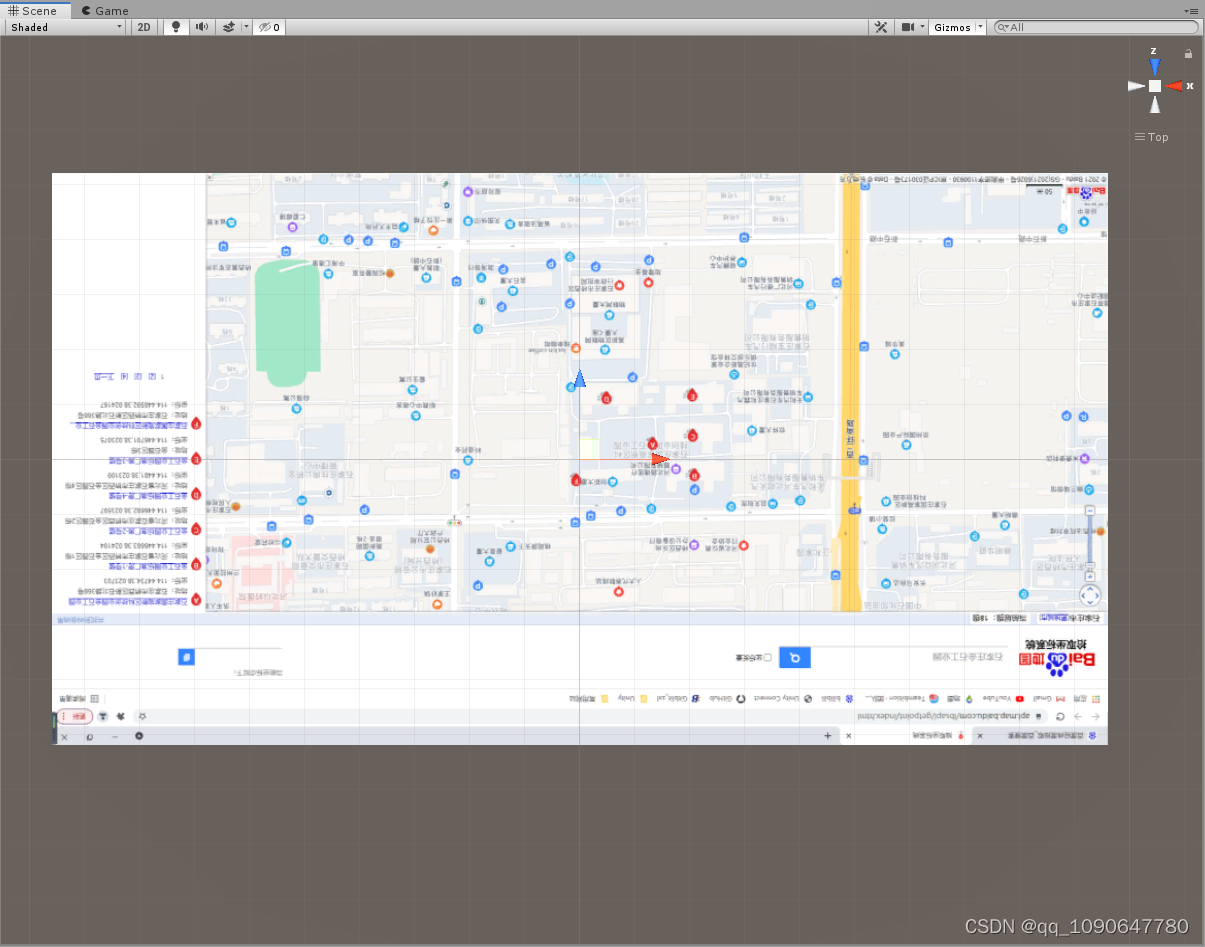Enable 2D view mode
Image resolution: width=1205 pixels, height=947 pixels.
[143, 27]
